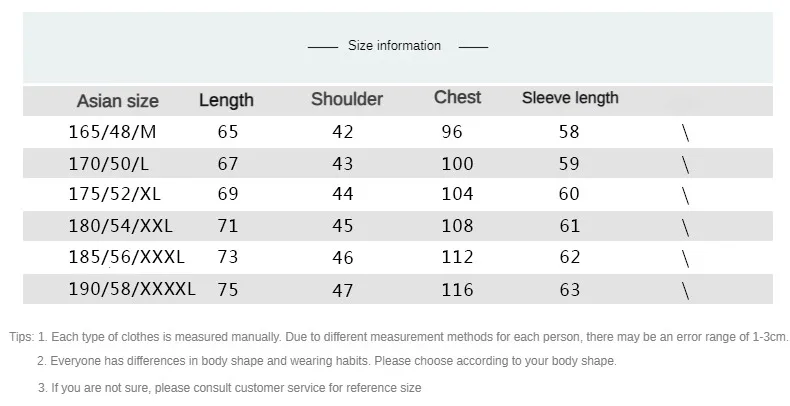Click the Shoulder column header
This screenshot has width=790, height=406.
347,99
